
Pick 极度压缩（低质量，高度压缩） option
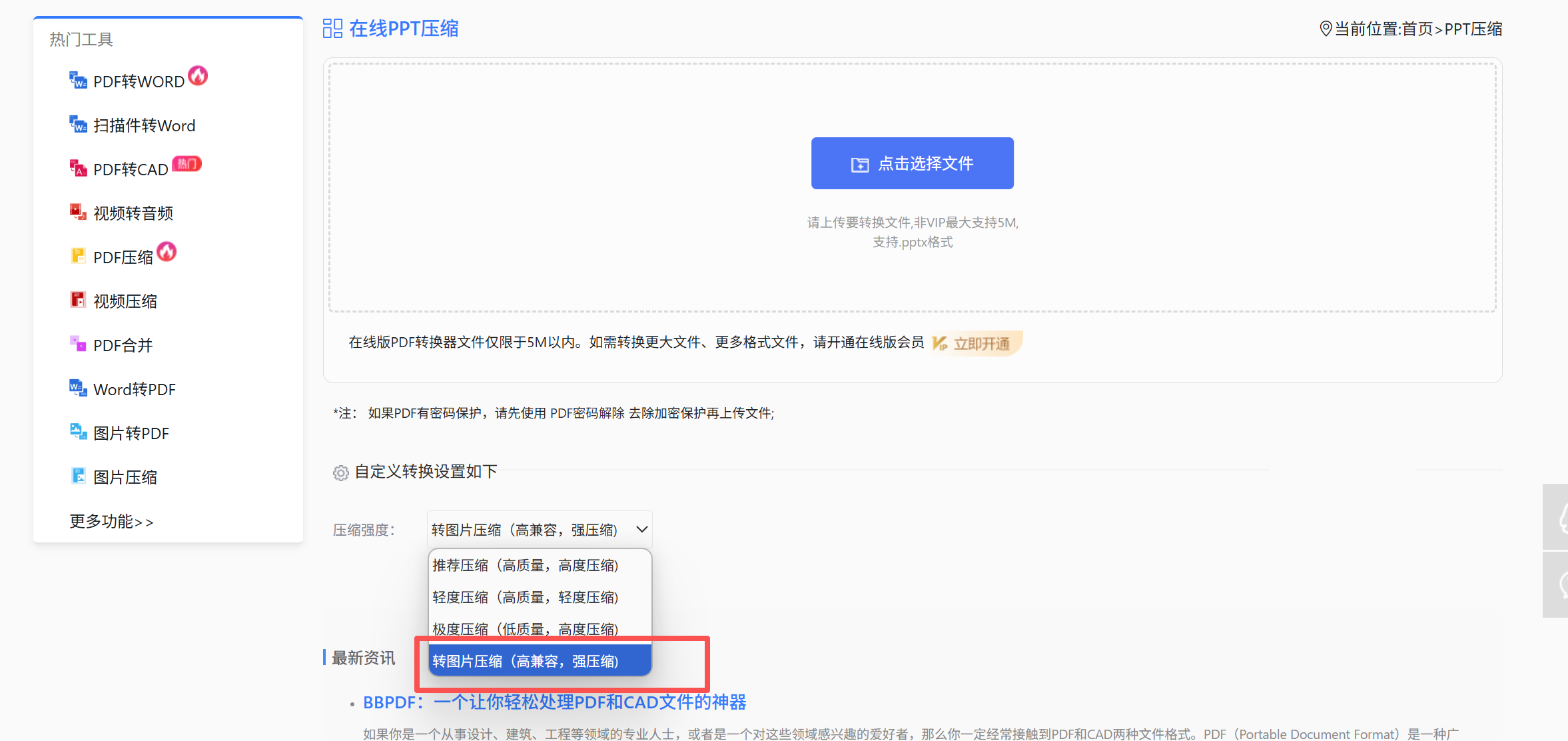526,629
